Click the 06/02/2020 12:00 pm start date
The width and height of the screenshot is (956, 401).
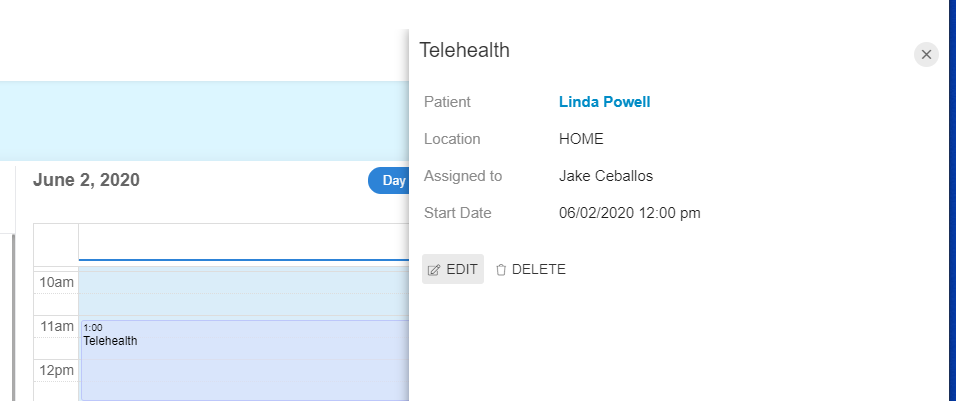[x=630, y=213]
